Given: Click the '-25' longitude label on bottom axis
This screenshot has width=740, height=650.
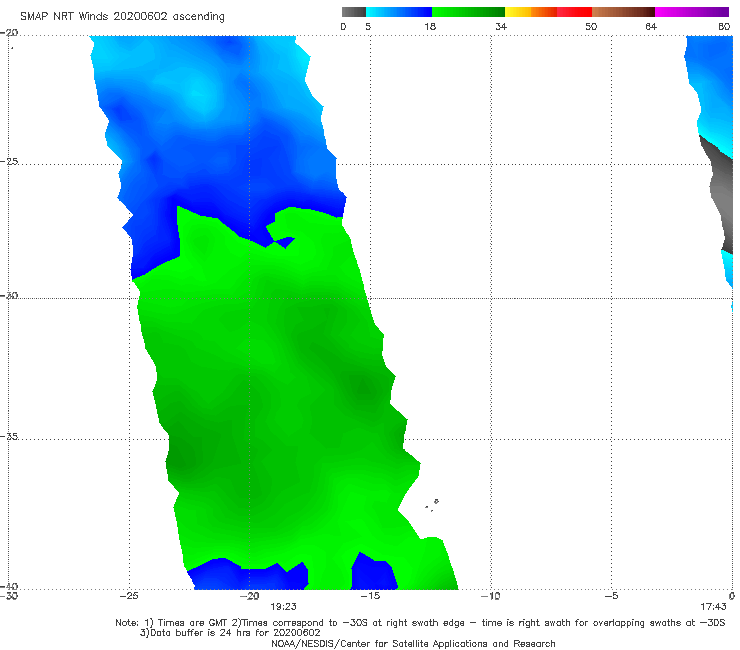Looking at the screenshot, I should 129,596.
